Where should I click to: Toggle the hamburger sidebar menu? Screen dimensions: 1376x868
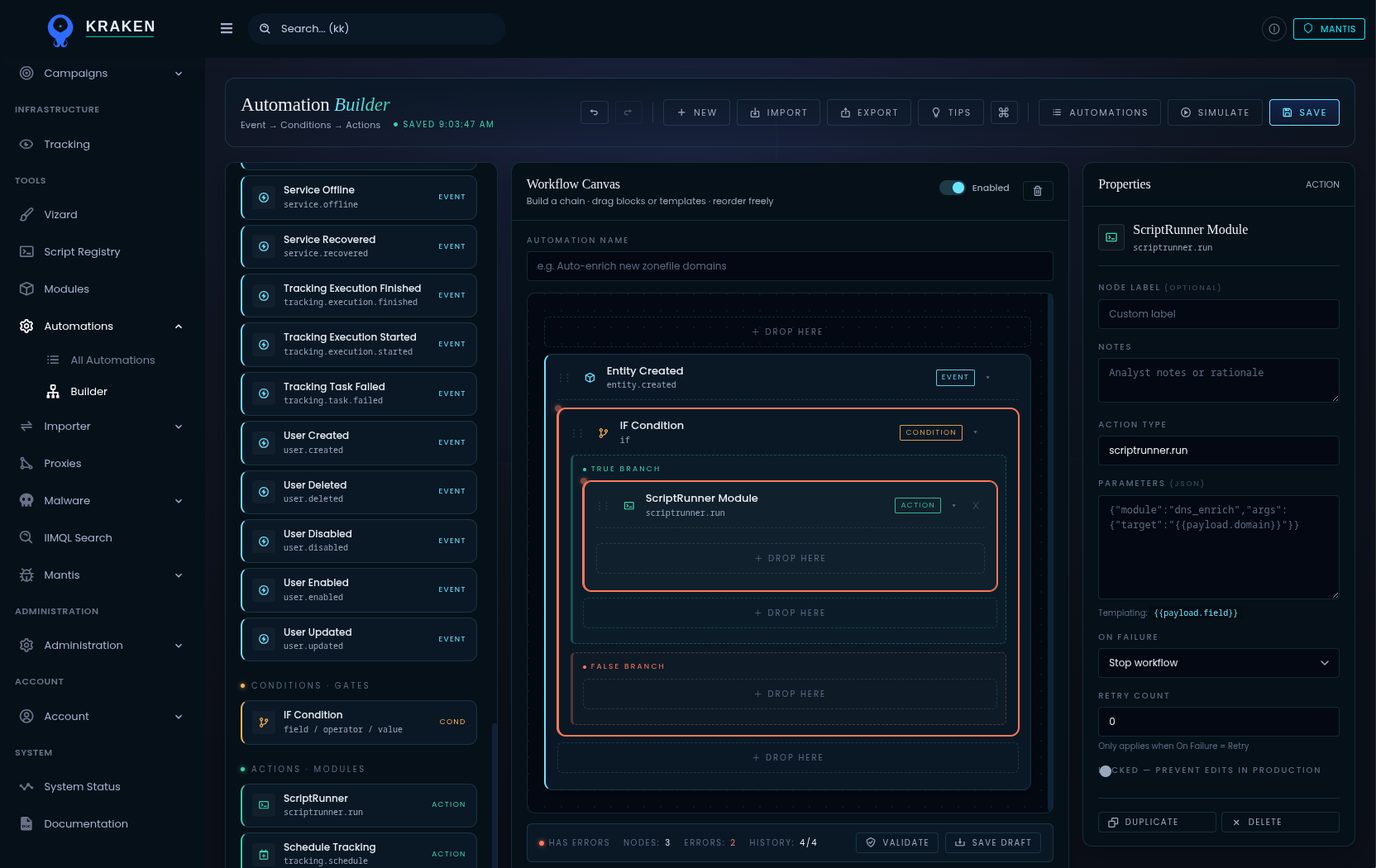(227, 28)
